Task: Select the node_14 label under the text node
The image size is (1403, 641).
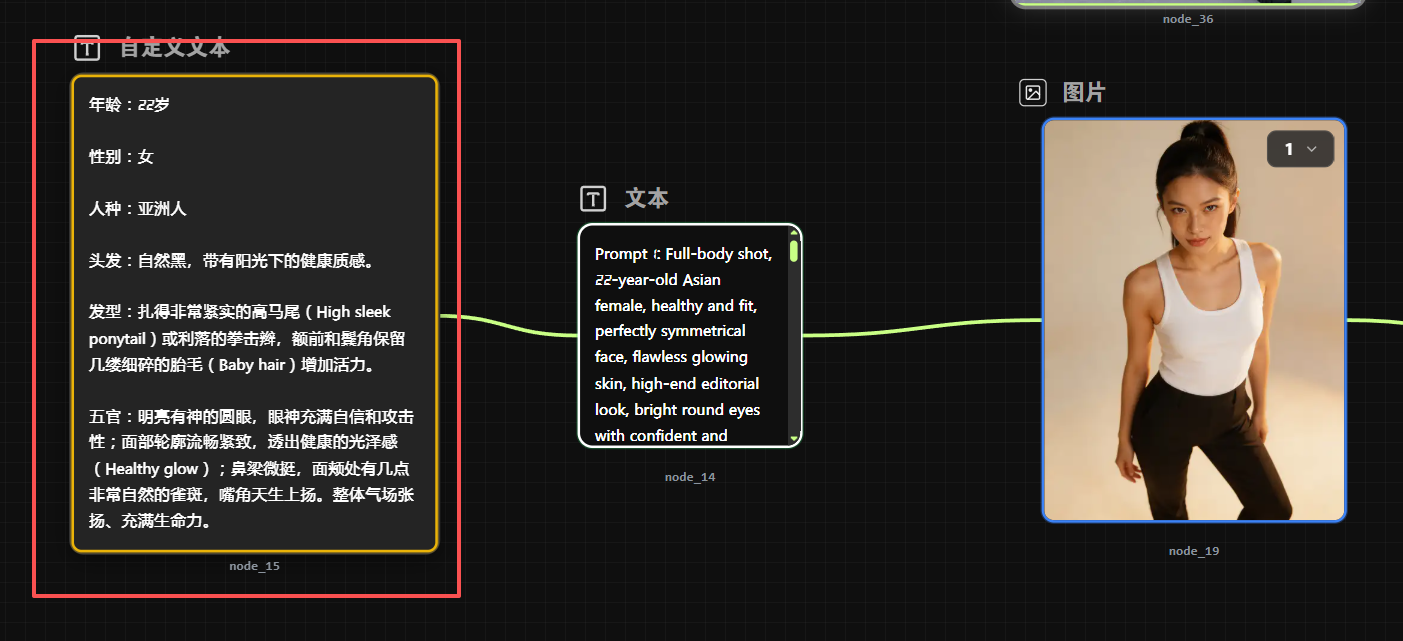Action: click(x=690, y=477)
